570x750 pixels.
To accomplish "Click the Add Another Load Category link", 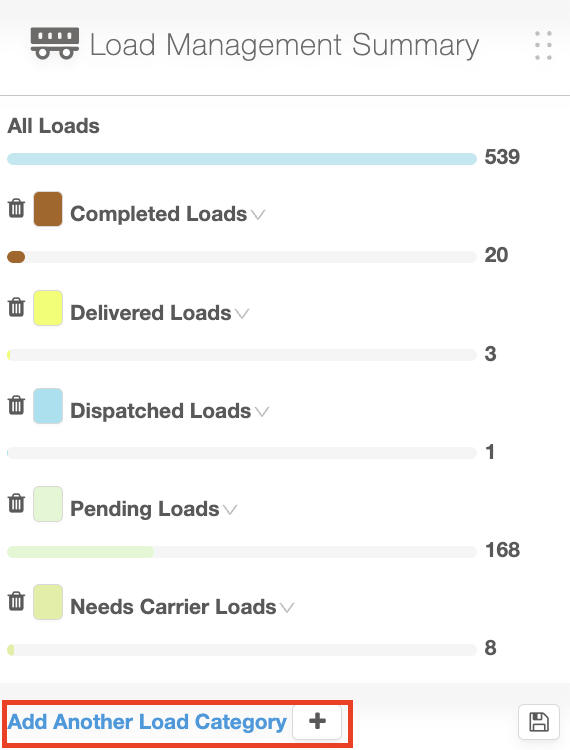I will (x=147, y=722).
